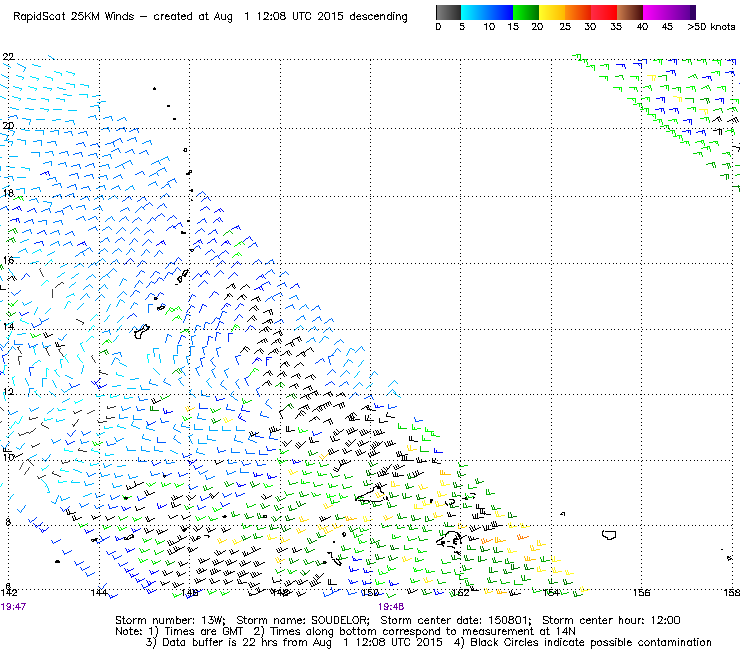Click the 'Black Circles indicate possible contamination' note
740x650 pixels.
point(591,642)
